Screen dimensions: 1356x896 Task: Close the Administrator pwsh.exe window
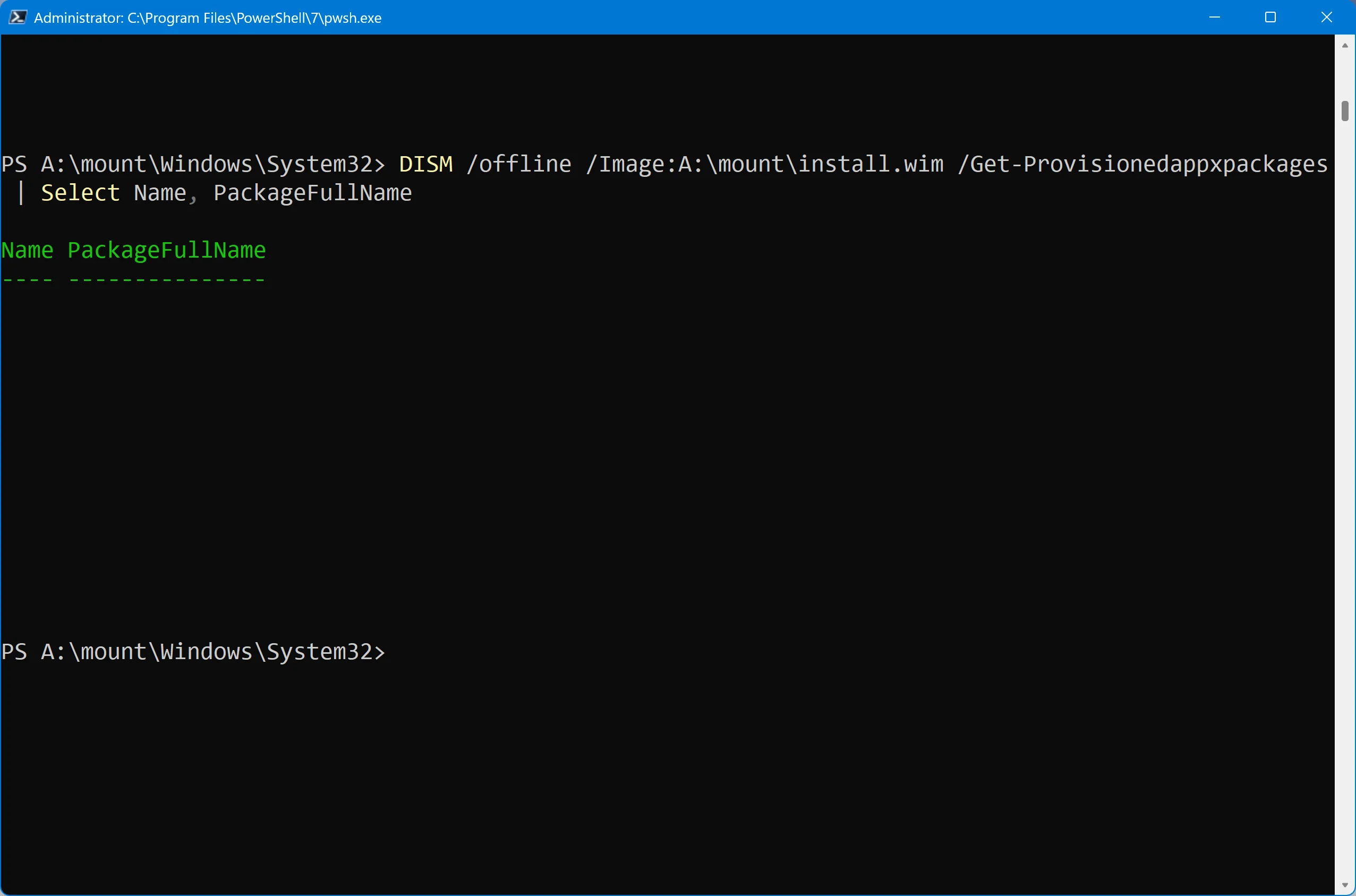tap(1326, 17)
